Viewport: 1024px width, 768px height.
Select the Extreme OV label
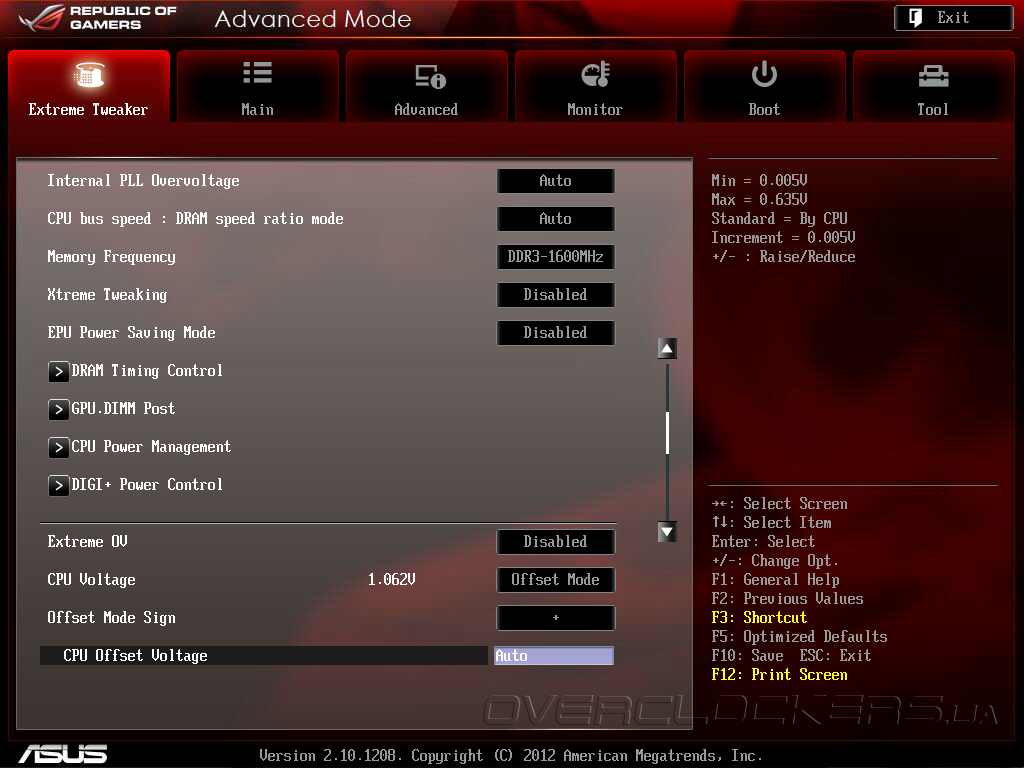click(88, 541)
